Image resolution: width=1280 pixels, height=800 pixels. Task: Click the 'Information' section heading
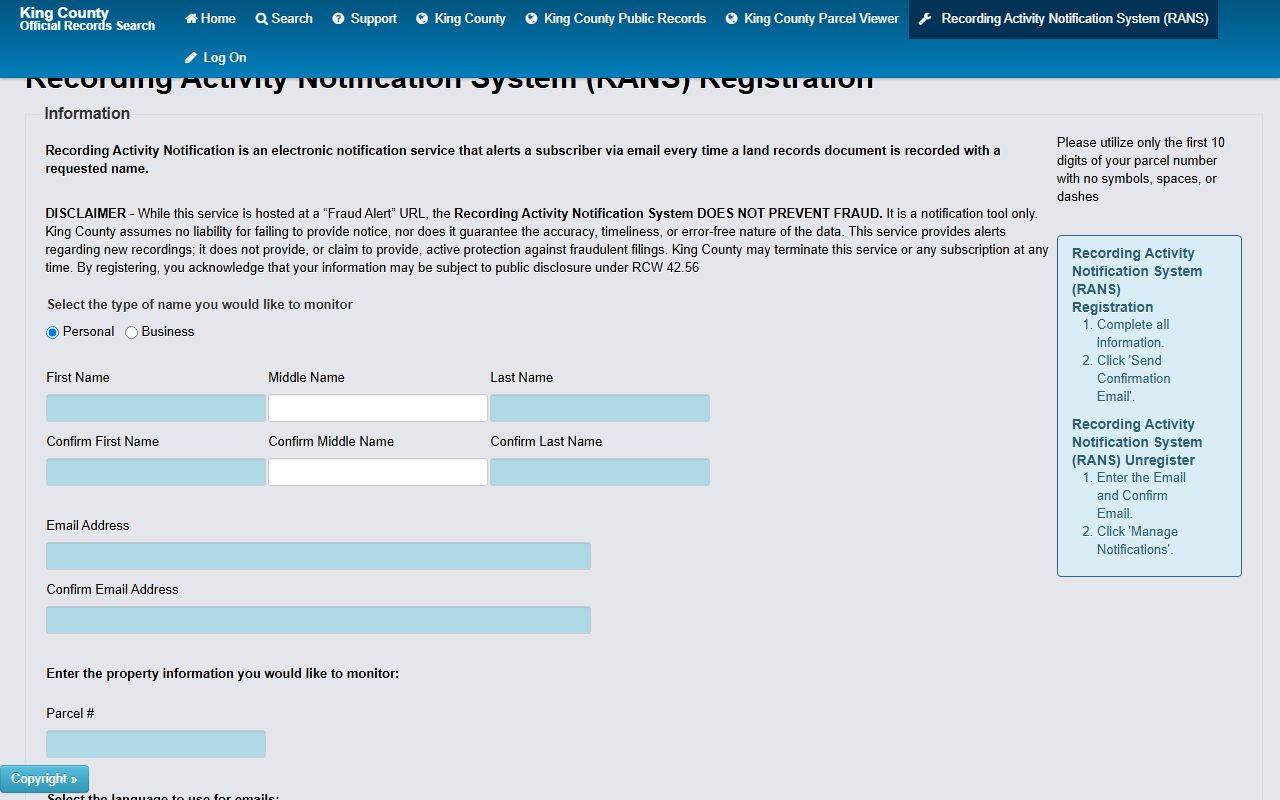tap(87, 114)
